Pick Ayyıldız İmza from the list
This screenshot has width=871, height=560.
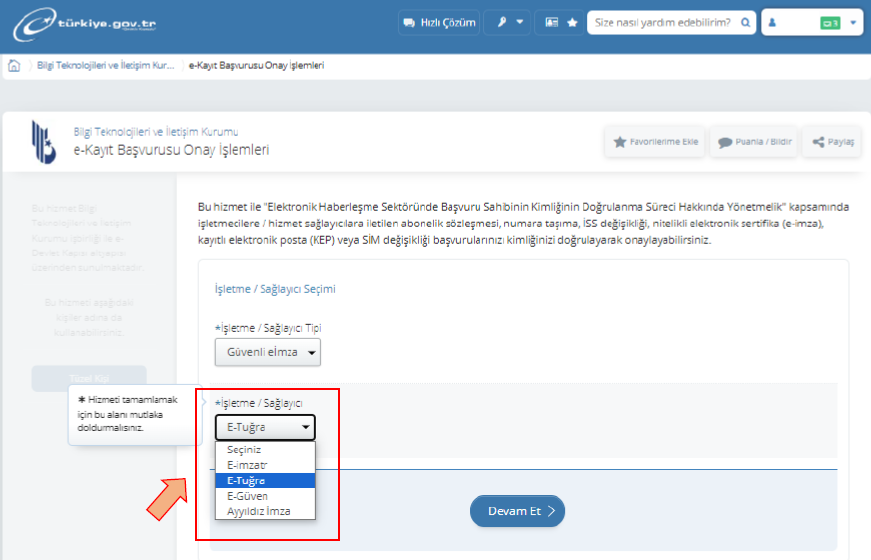pos(265,511)
